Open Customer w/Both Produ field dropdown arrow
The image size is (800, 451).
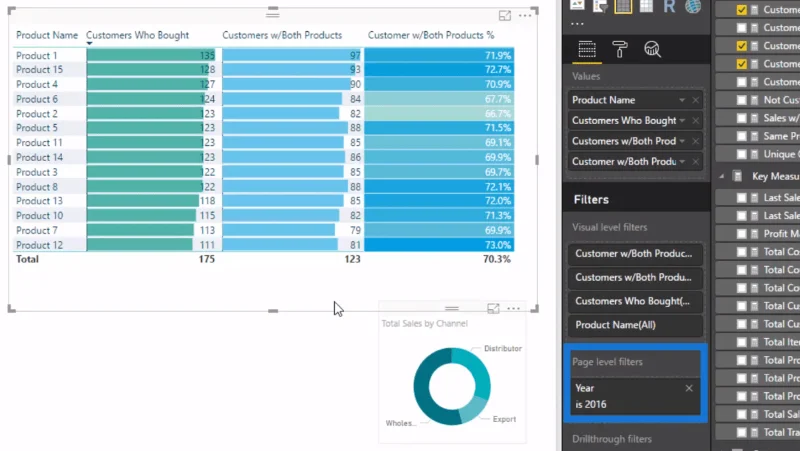[x=682, y=161]
